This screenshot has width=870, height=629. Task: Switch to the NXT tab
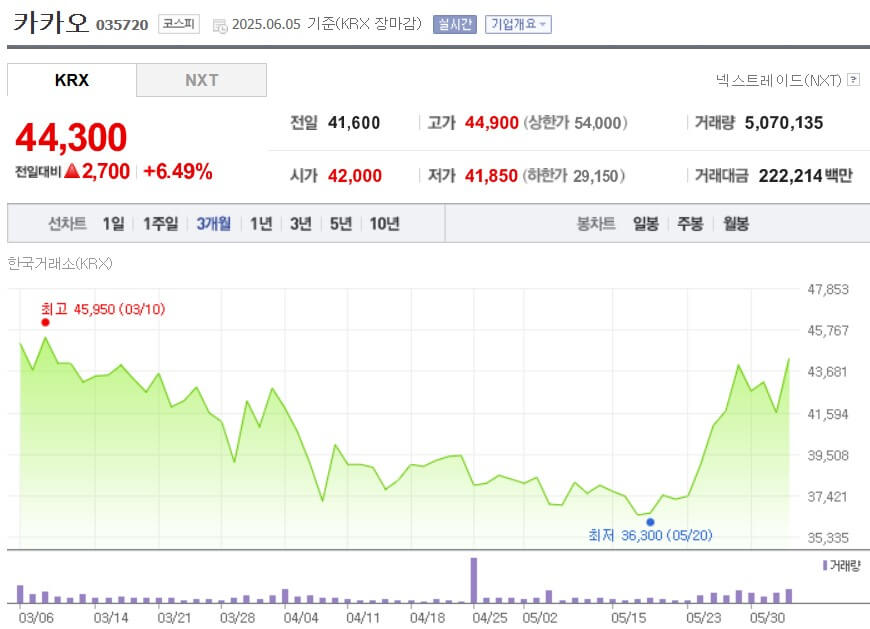201,80
